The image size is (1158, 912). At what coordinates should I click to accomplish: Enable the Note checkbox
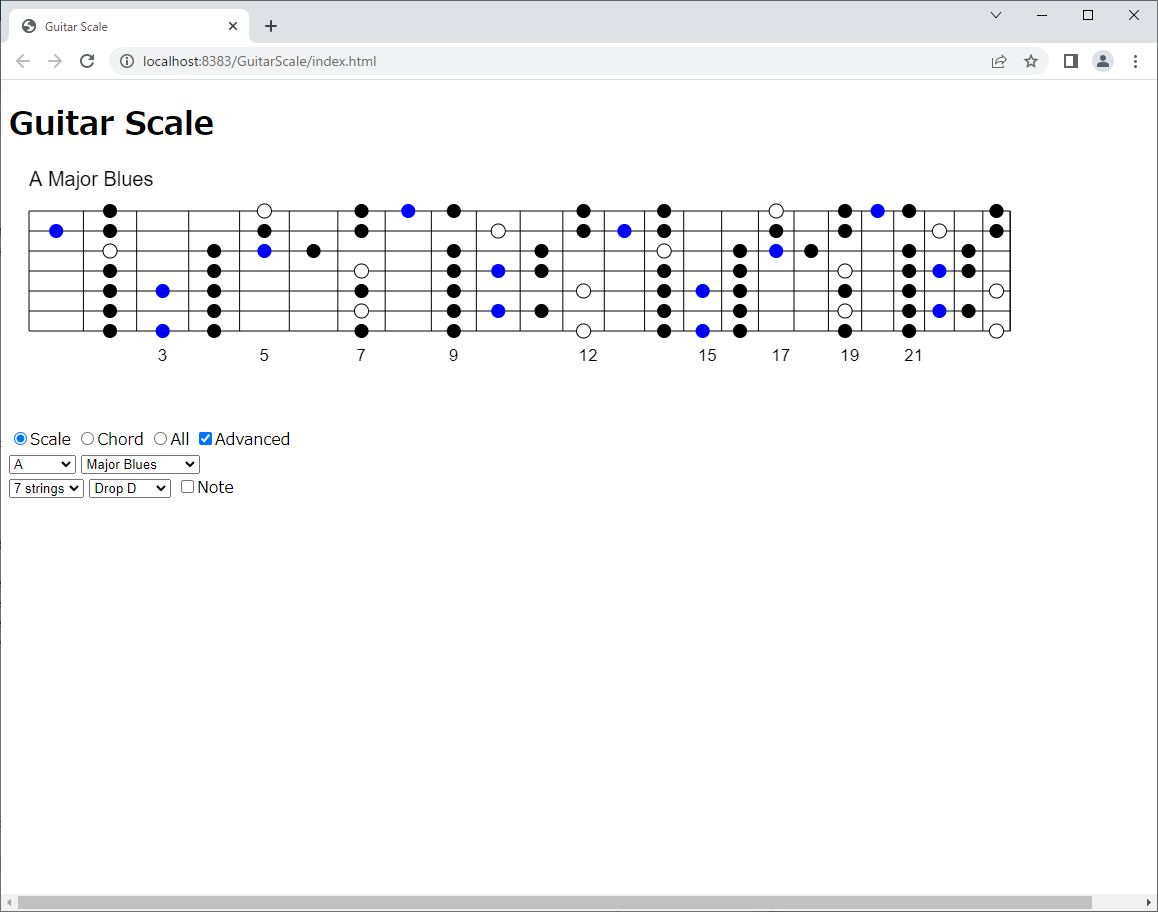pos(187,487)
